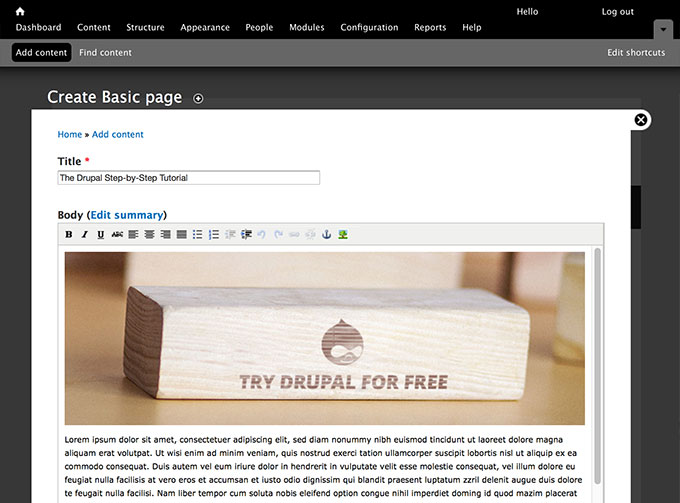Click the Undo arrow icon
This screenshot has width=680, height=503.
pyautogui.click(x=262, y=235)
